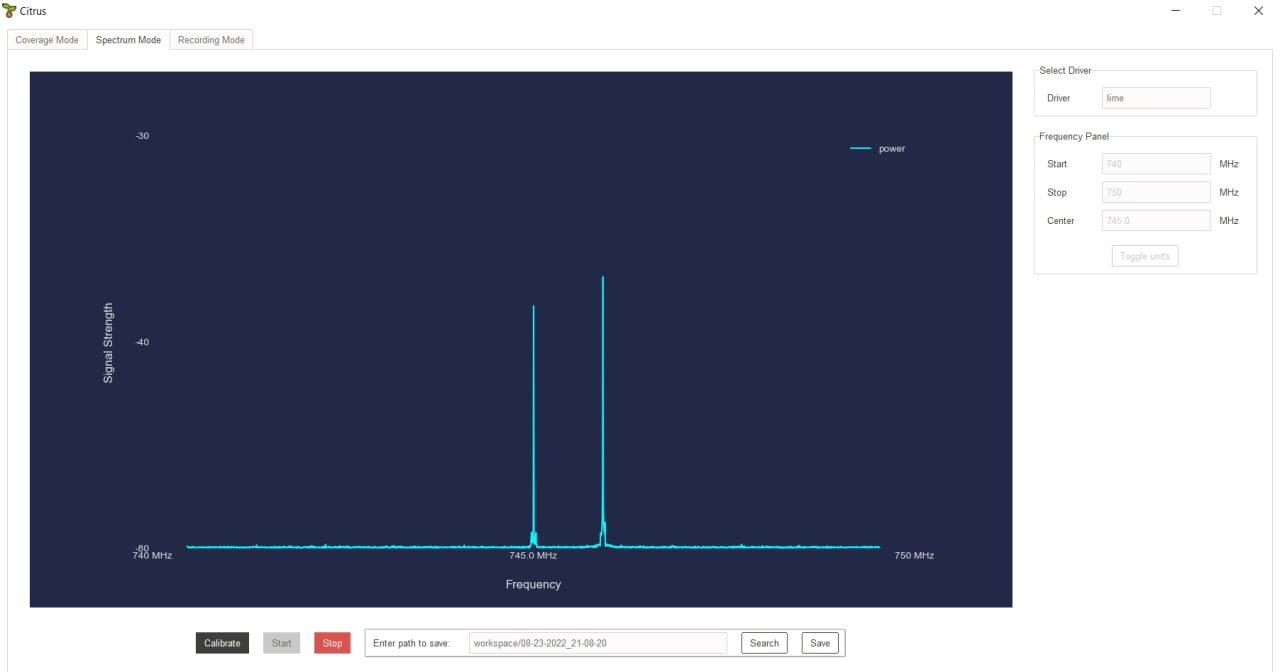Screen dimensions: 1280x672
Task: Click the -40 tick label
Action: [142, 342]
